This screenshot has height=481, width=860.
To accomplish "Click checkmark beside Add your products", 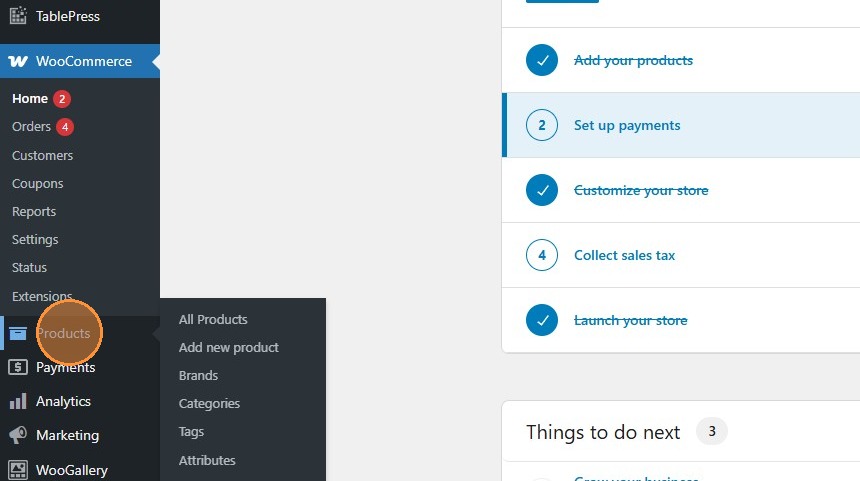I will [542, 60].
